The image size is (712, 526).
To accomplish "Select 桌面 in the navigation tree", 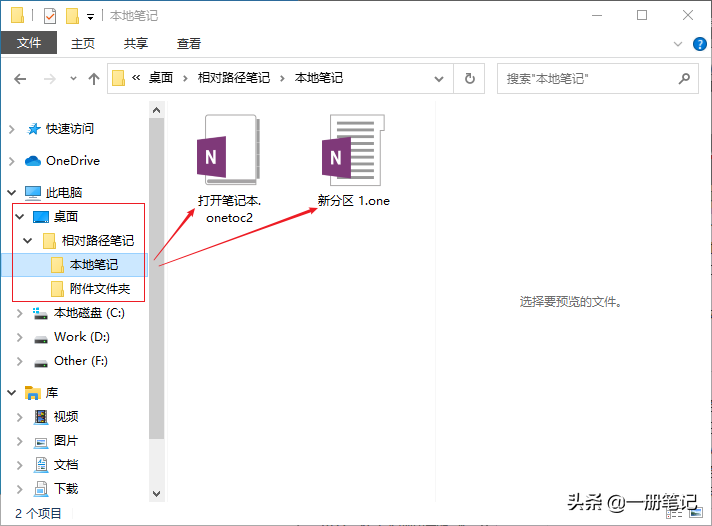I will pos(66,217).
